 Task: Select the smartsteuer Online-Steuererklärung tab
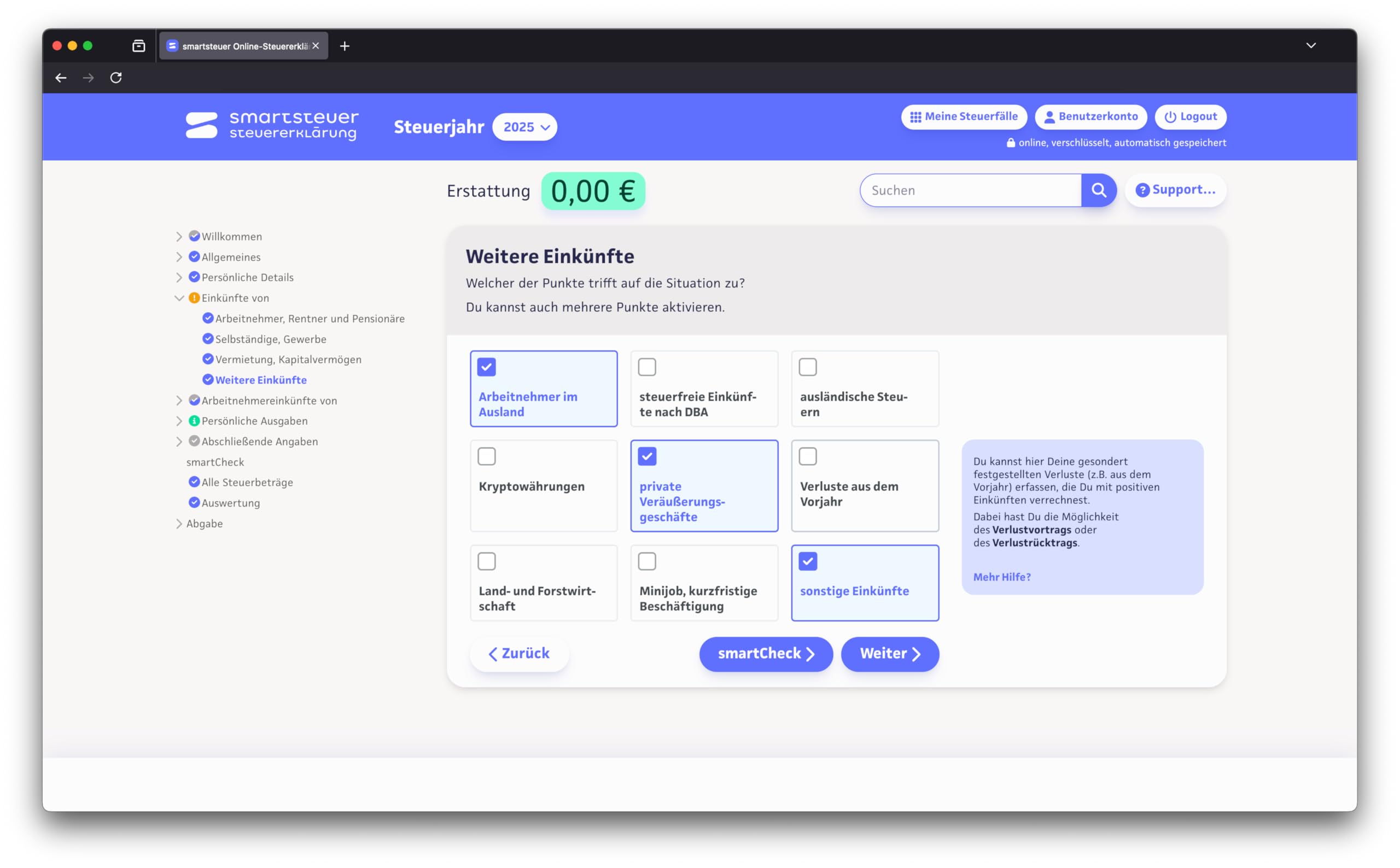pyautogui.click(x=243, y=46)
